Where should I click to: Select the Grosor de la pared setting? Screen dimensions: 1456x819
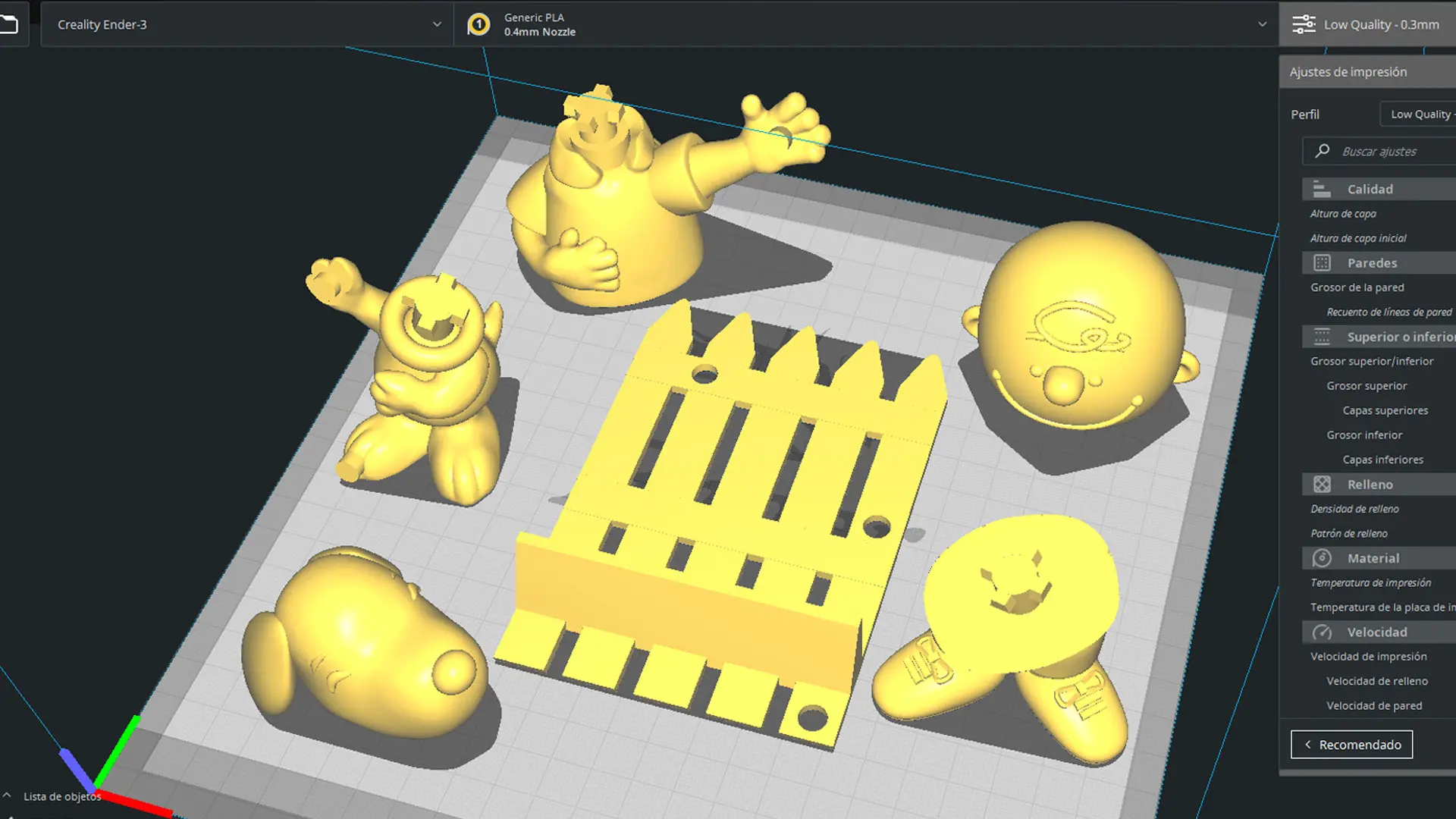pyautogui.click(x=1357, y=287)
